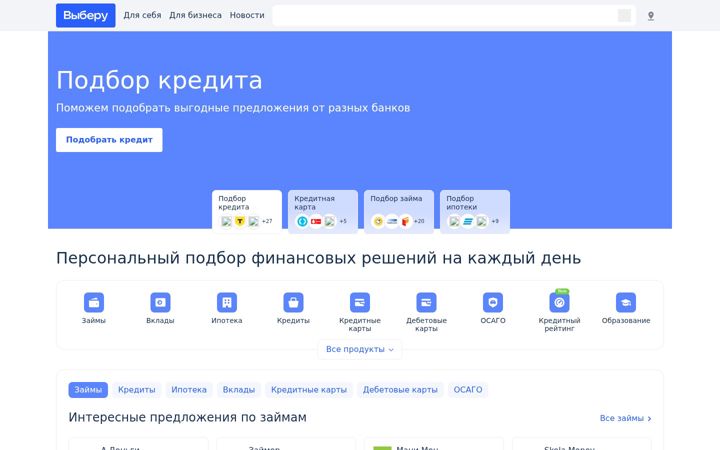The image size is (720, 450).
Task: Open the Кредиты bag icon
Action: click(293, 302)
